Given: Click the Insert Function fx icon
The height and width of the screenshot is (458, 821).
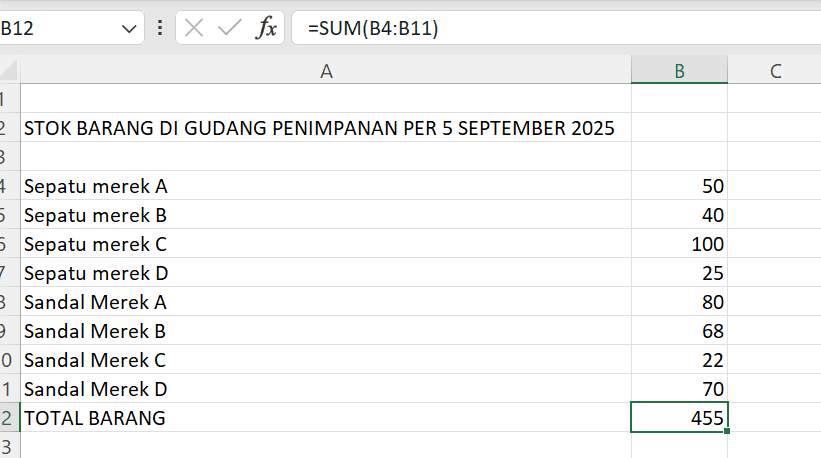Looking at the screenshot, I should click(x=267, y=29).
